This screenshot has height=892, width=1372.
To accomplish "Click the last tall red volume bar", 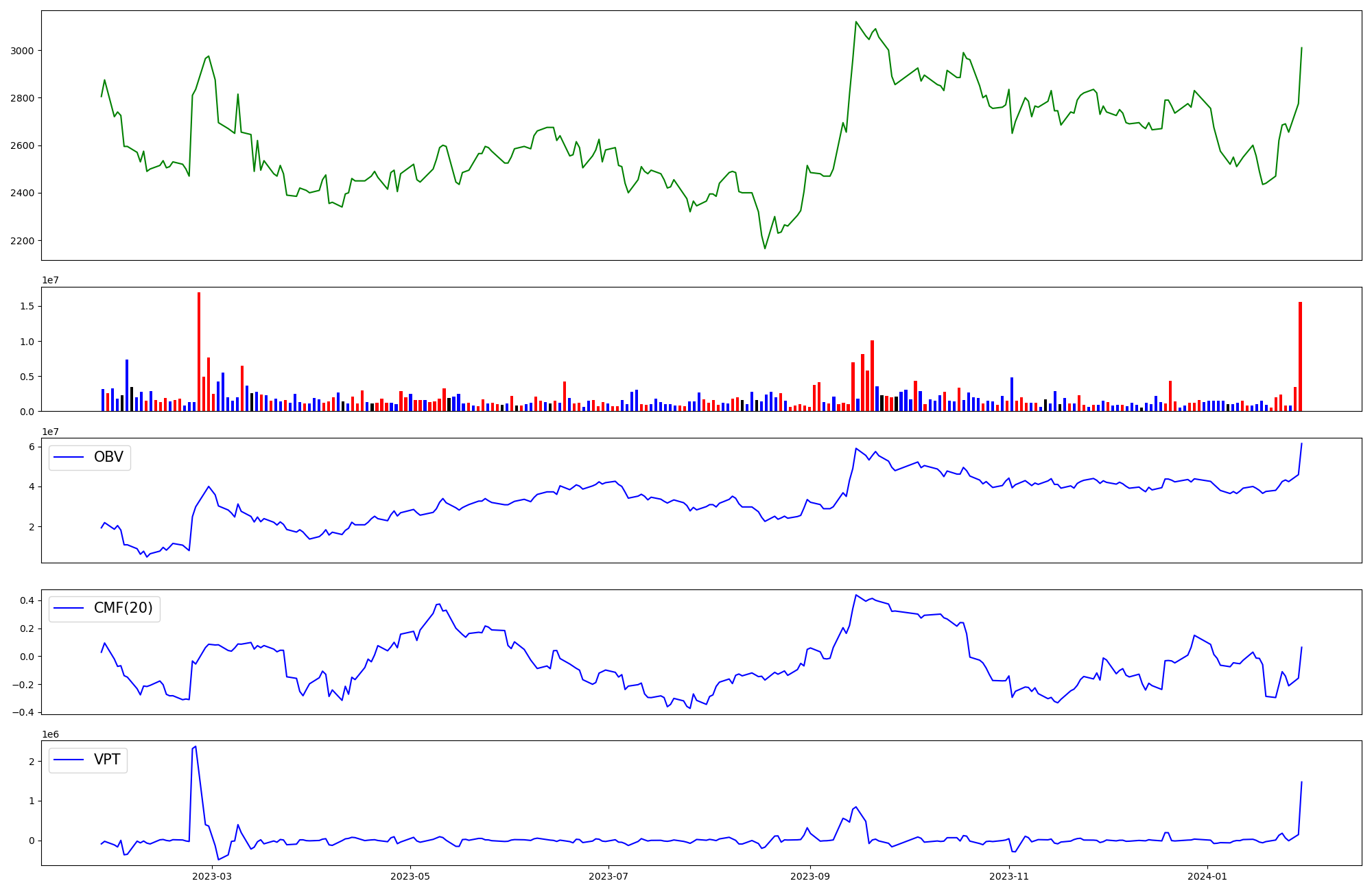I will (1300, 357).
